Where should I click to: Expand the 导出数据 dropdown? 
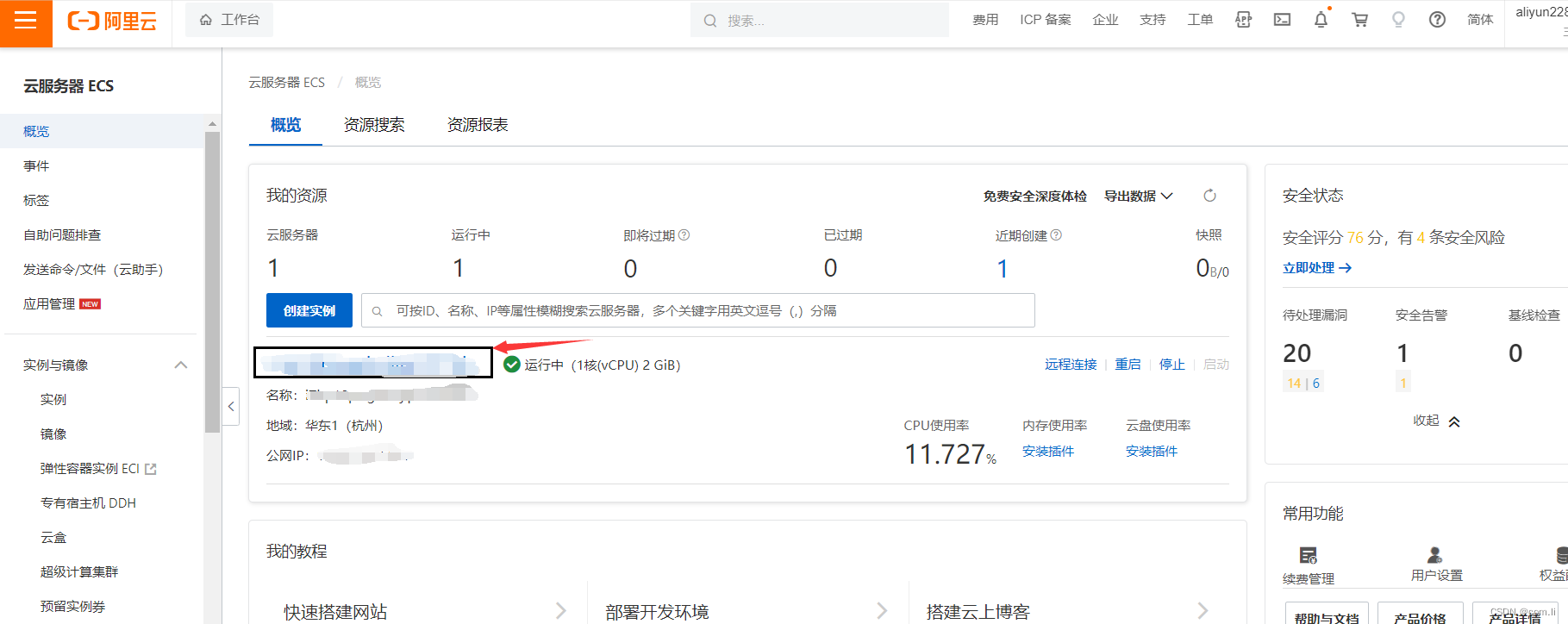(1138, 196)
